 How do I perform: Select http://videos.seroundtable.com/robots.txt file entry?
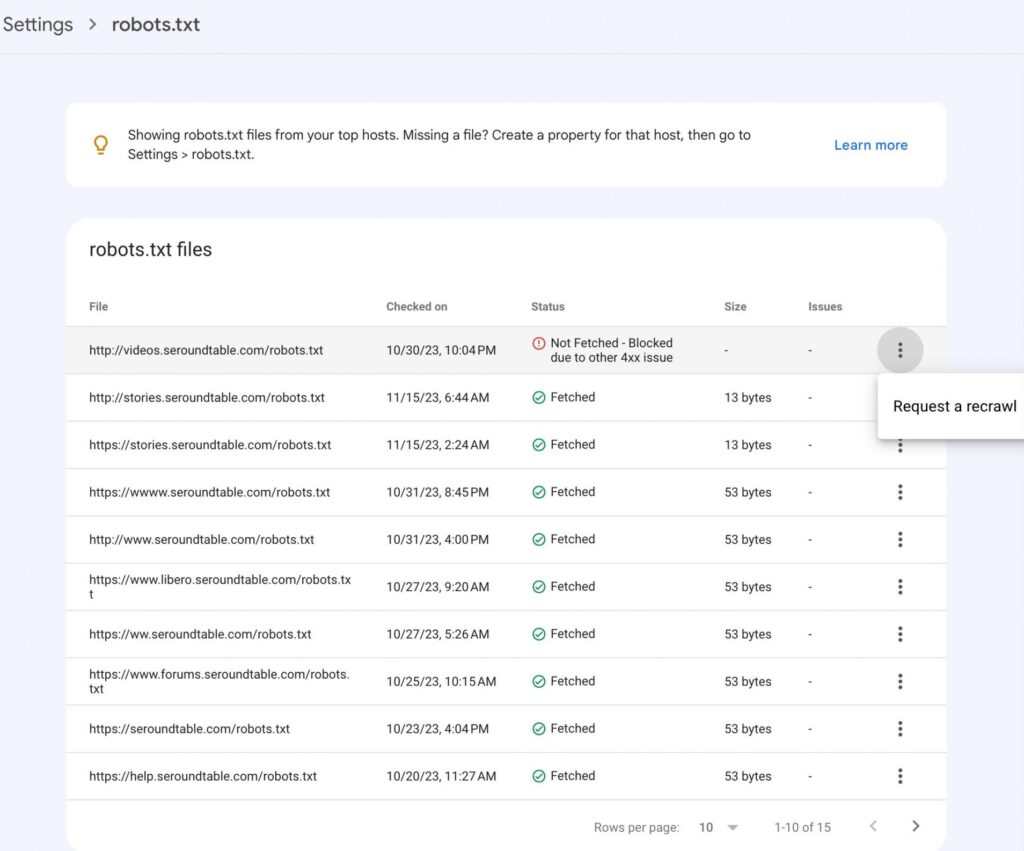coord(206,350)
